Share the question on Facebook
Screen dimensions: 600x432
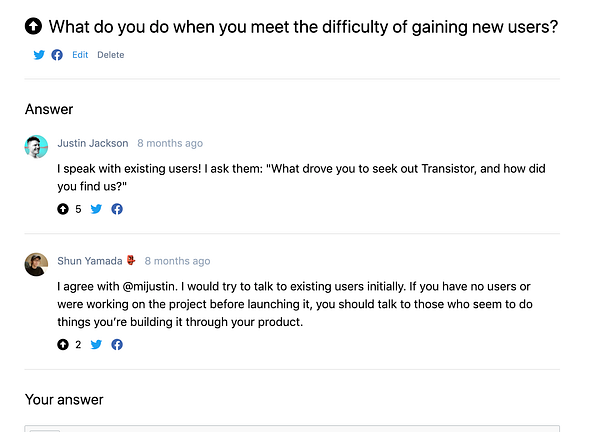click(57, 55)
